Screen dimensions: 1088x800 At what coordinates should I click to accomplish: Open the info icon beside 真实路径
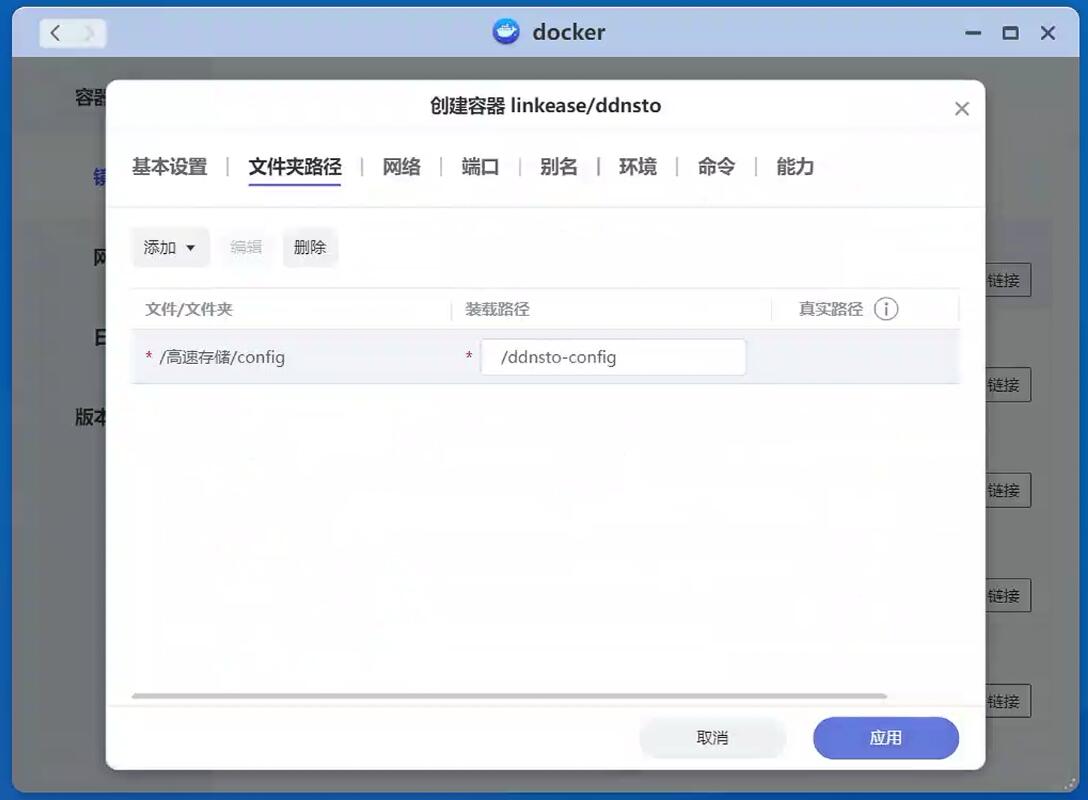pos(885,309)
